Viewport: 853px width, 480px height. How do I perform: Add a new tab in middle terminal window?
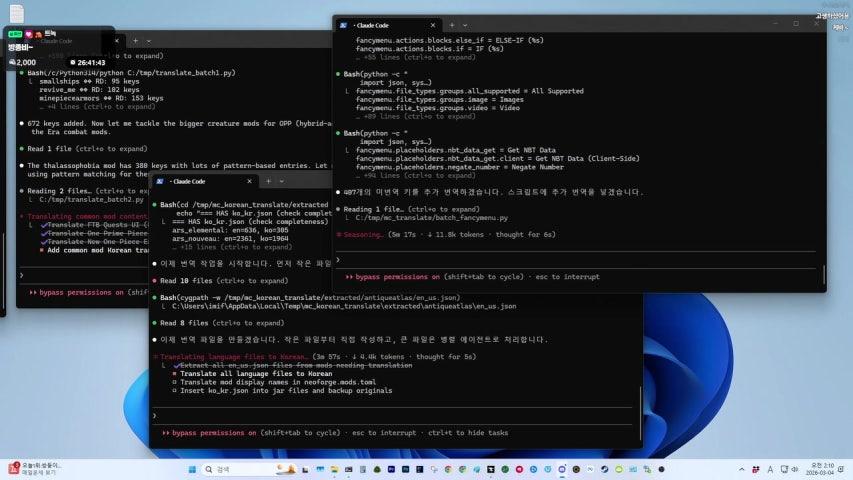tap(268, 181)
